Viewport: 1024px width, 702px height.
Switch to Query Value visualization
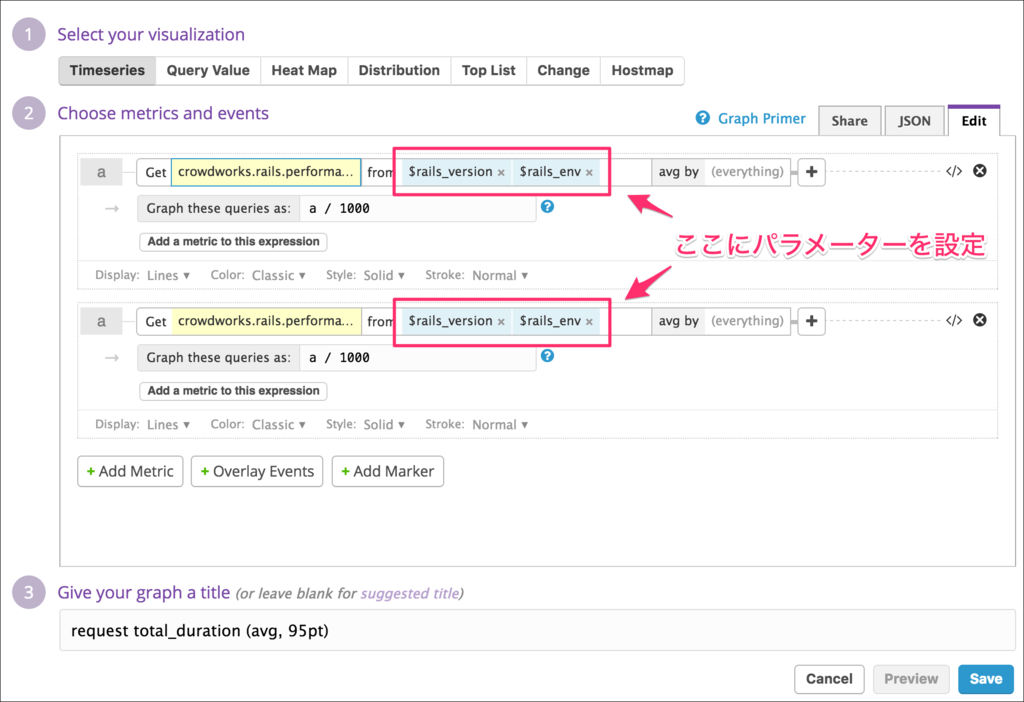(x=208, y=71)
